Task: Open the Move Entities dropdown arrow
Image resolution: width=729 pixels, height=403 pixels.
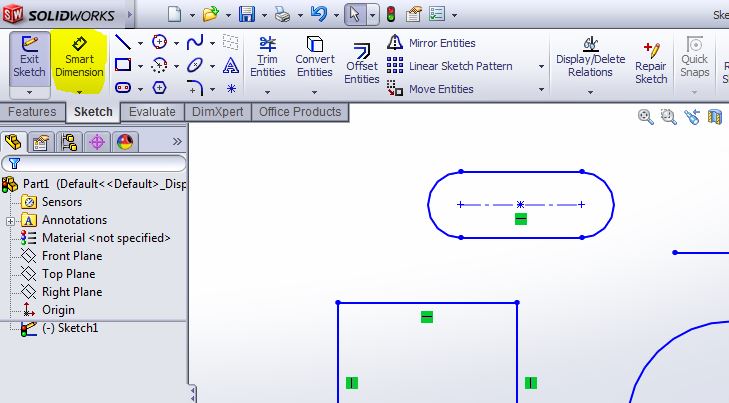Action: (x=541, y=89)
